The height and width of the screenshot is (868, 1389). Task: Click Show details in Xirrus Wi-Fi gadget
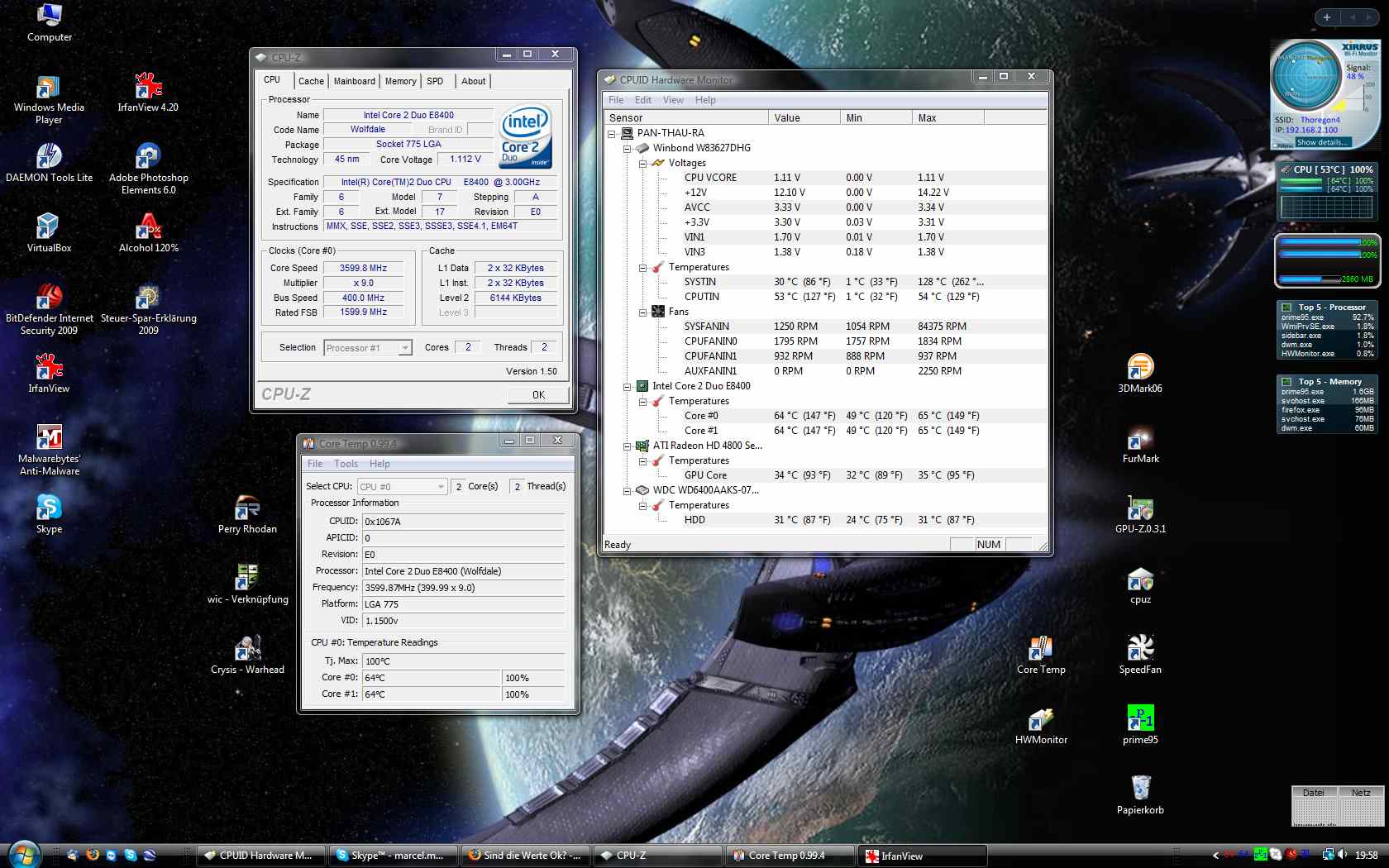(1321, 142)
